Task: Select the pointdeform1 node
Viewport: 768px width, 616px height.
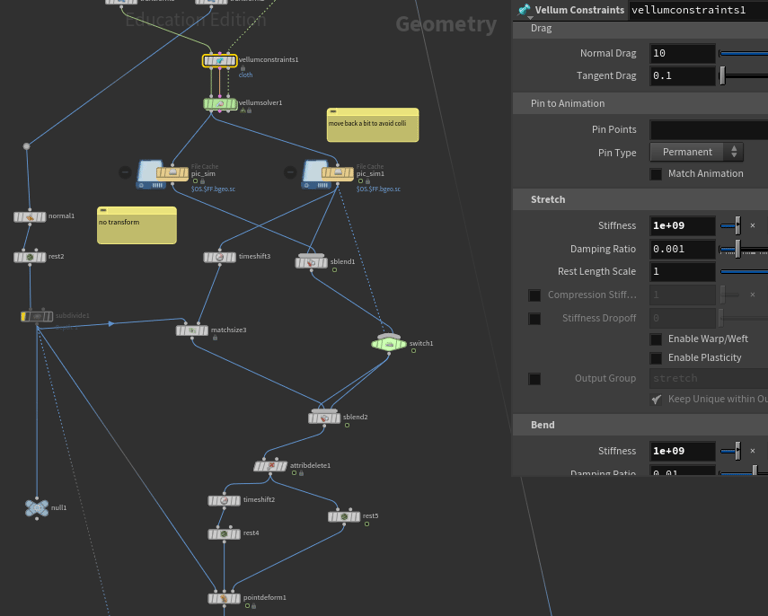Action: (224, 598)
